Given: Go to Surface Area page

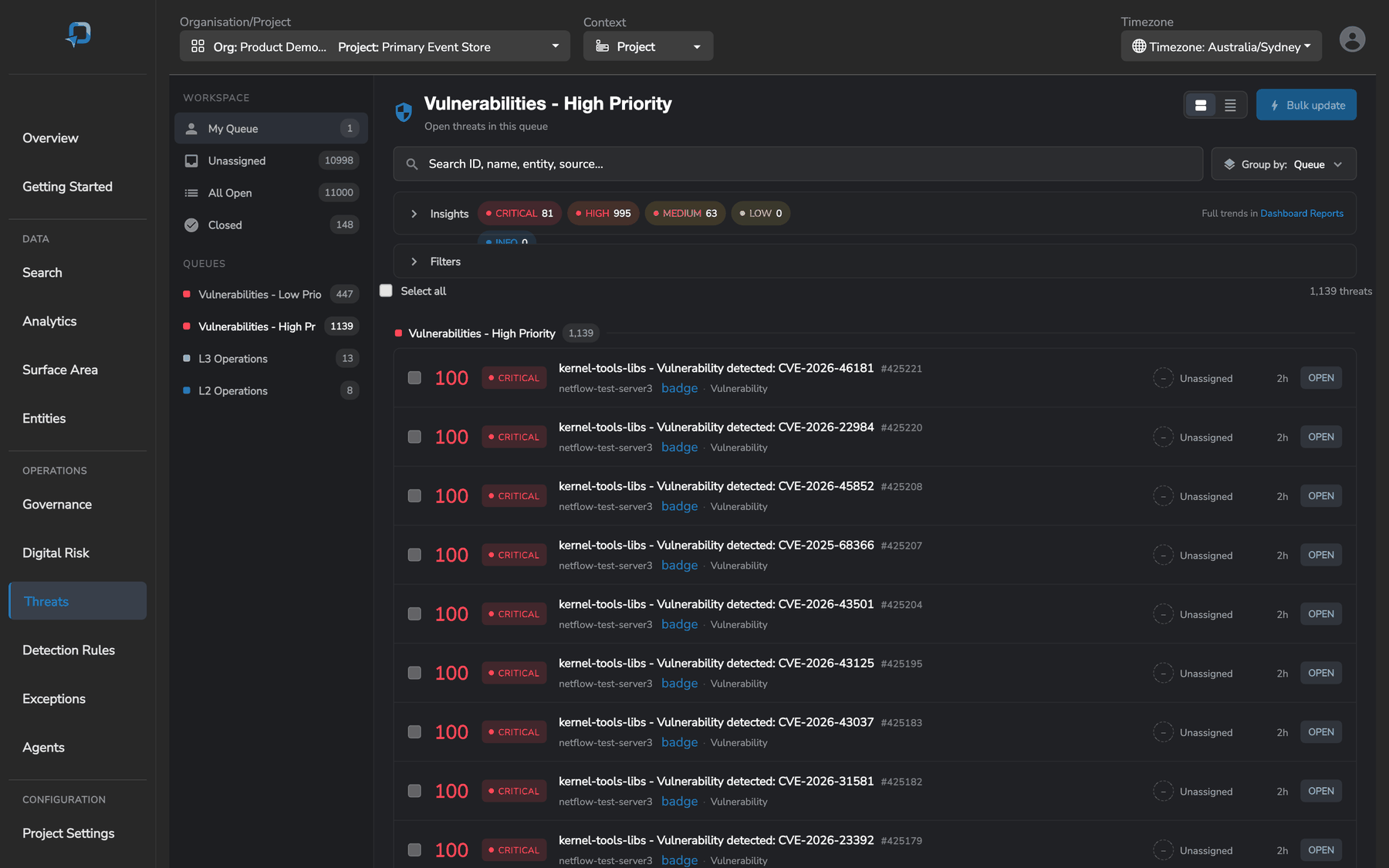Looking at the screenshot, I should [x=60, y=370].
